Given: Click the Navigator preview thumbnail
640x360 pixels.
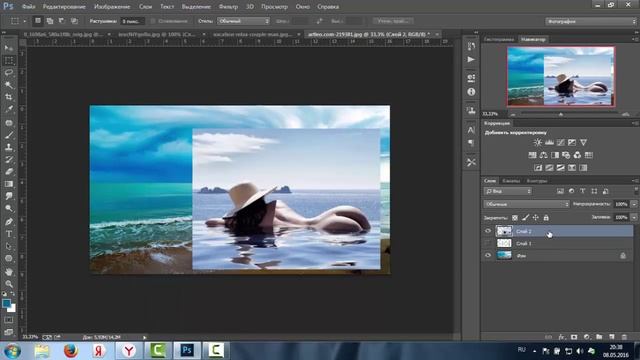Looking at the screenshot, I should [560, 76].
